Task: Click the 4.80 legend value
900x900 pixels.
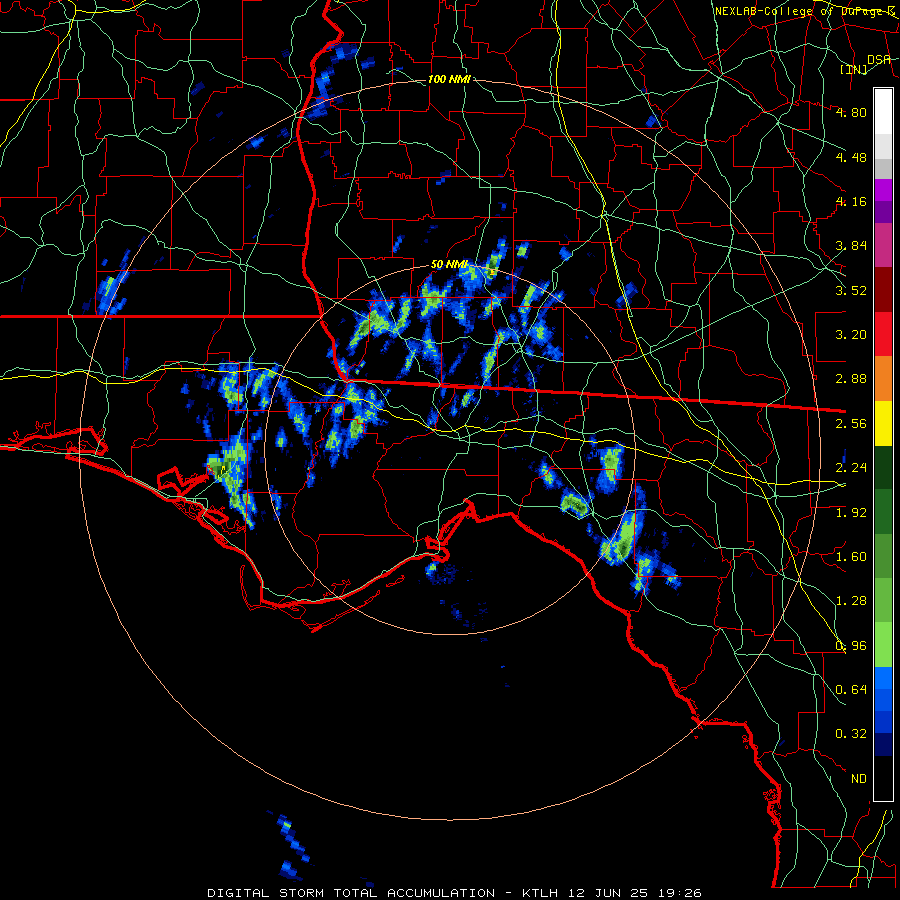Action: (851, 112)
